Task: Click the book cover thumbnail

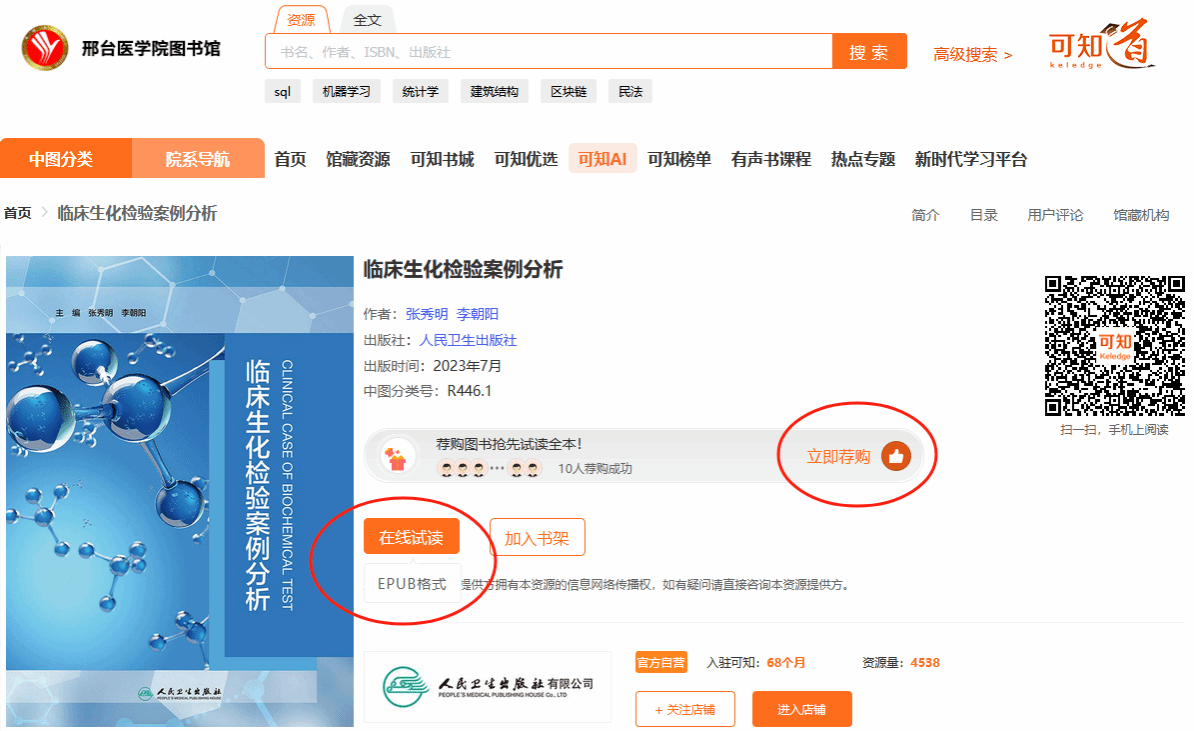Action: 180,491
